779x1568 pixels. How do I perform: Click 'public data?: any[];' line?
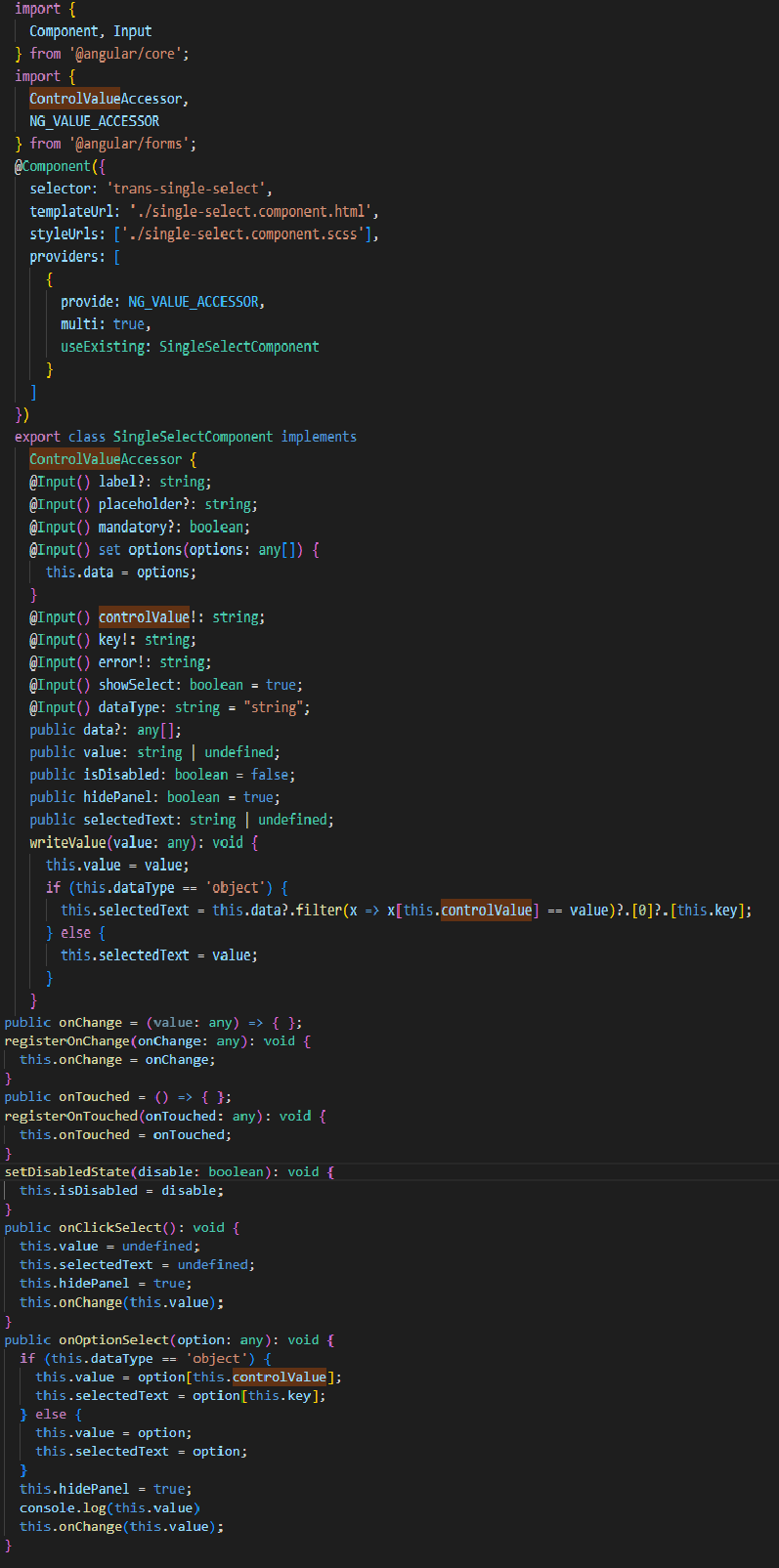106,729
